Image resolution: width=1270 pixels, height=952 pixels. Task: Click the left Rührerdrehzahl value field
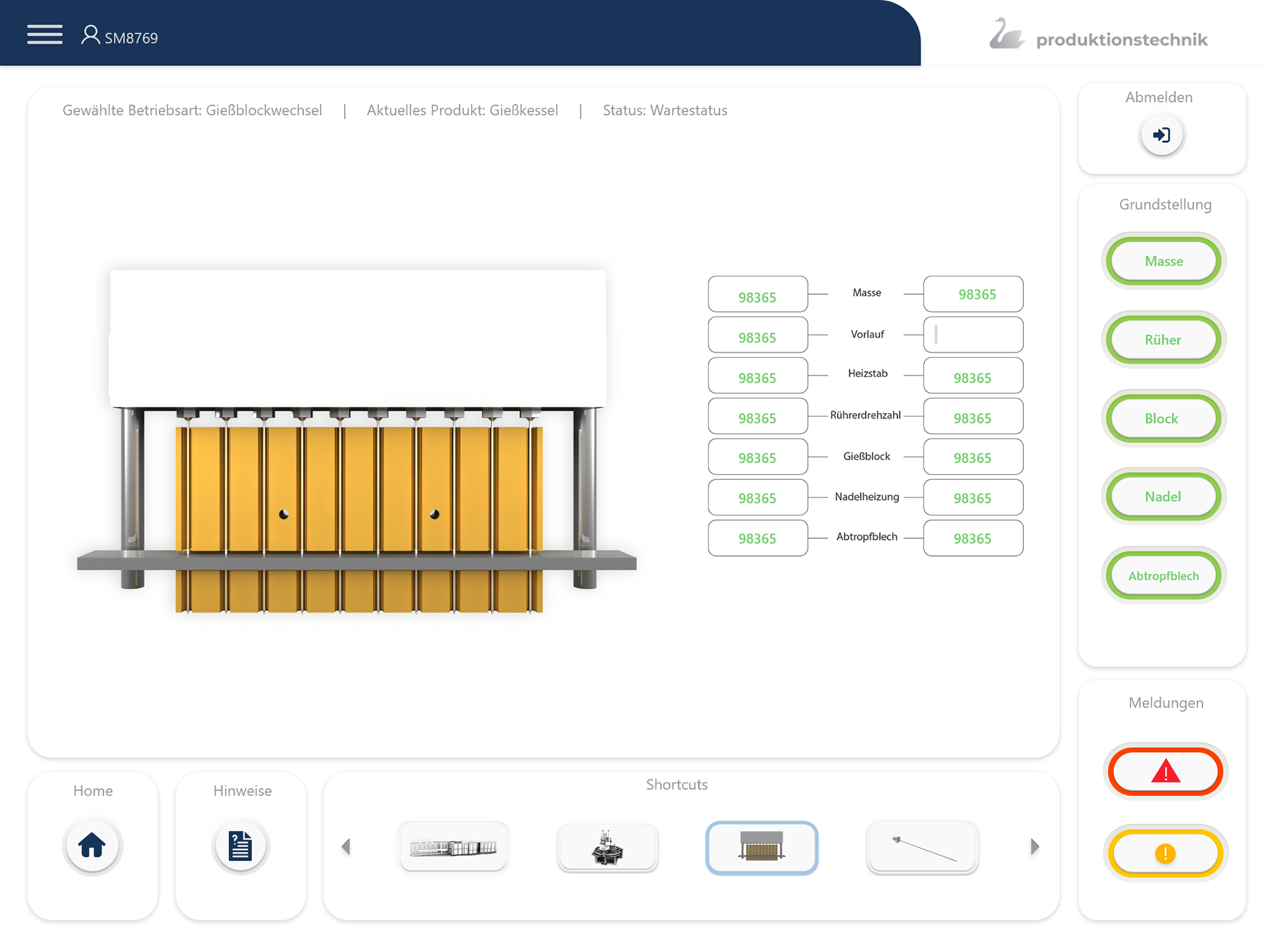coord(757,416)
